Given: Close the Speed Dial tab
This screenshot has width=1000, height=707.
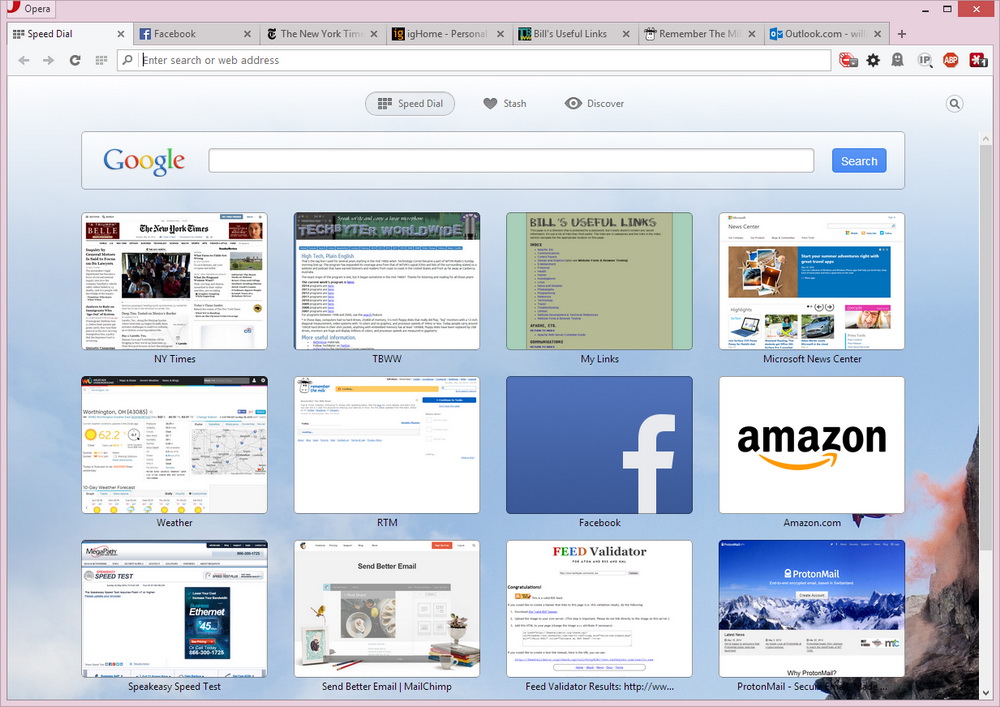Looking at the screenshot, I should pos(121,34).
